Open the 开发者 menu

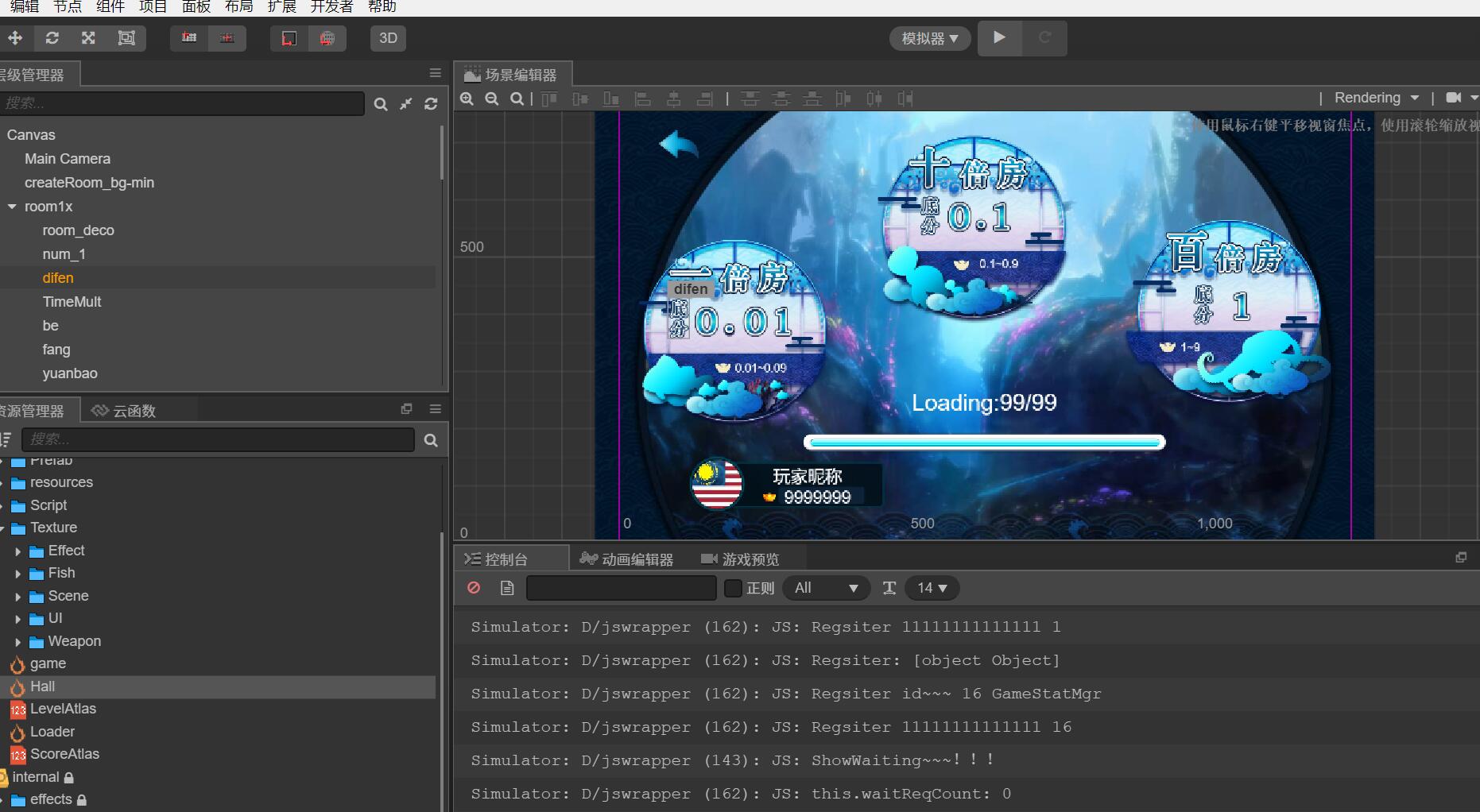331,6
